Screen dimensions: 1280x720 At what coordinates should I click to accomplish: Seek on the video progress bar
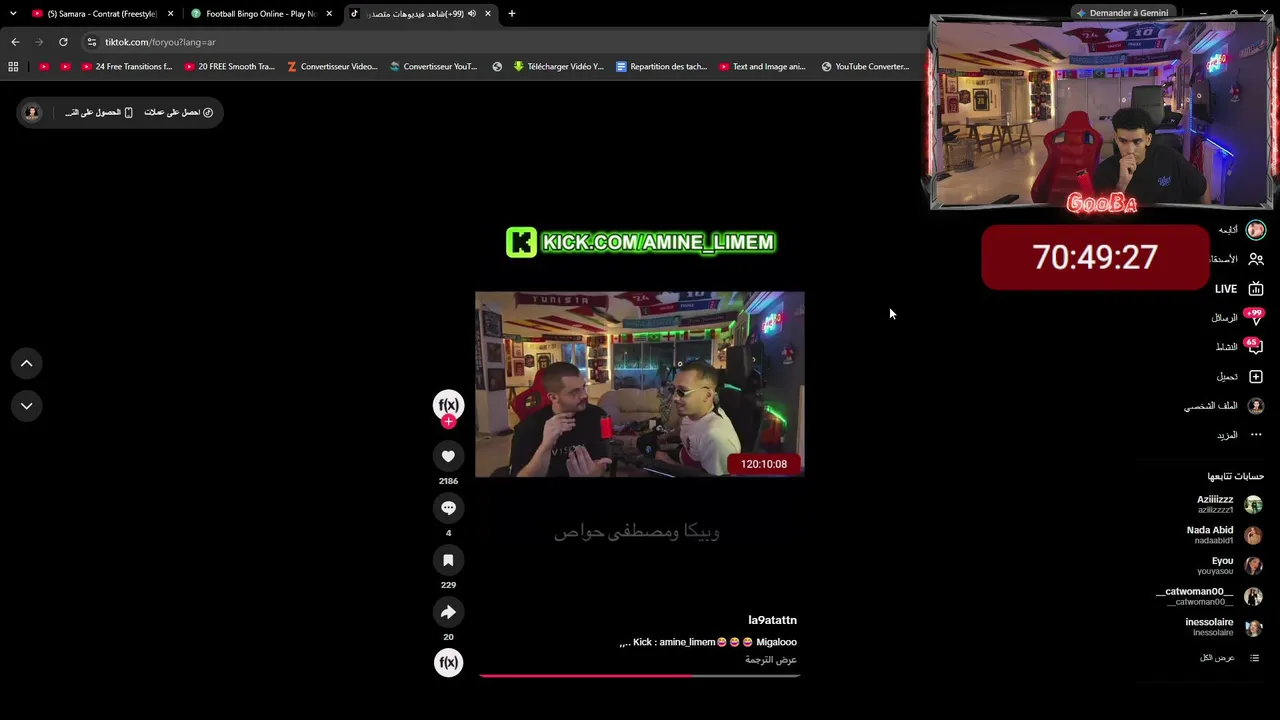point(639,676)
